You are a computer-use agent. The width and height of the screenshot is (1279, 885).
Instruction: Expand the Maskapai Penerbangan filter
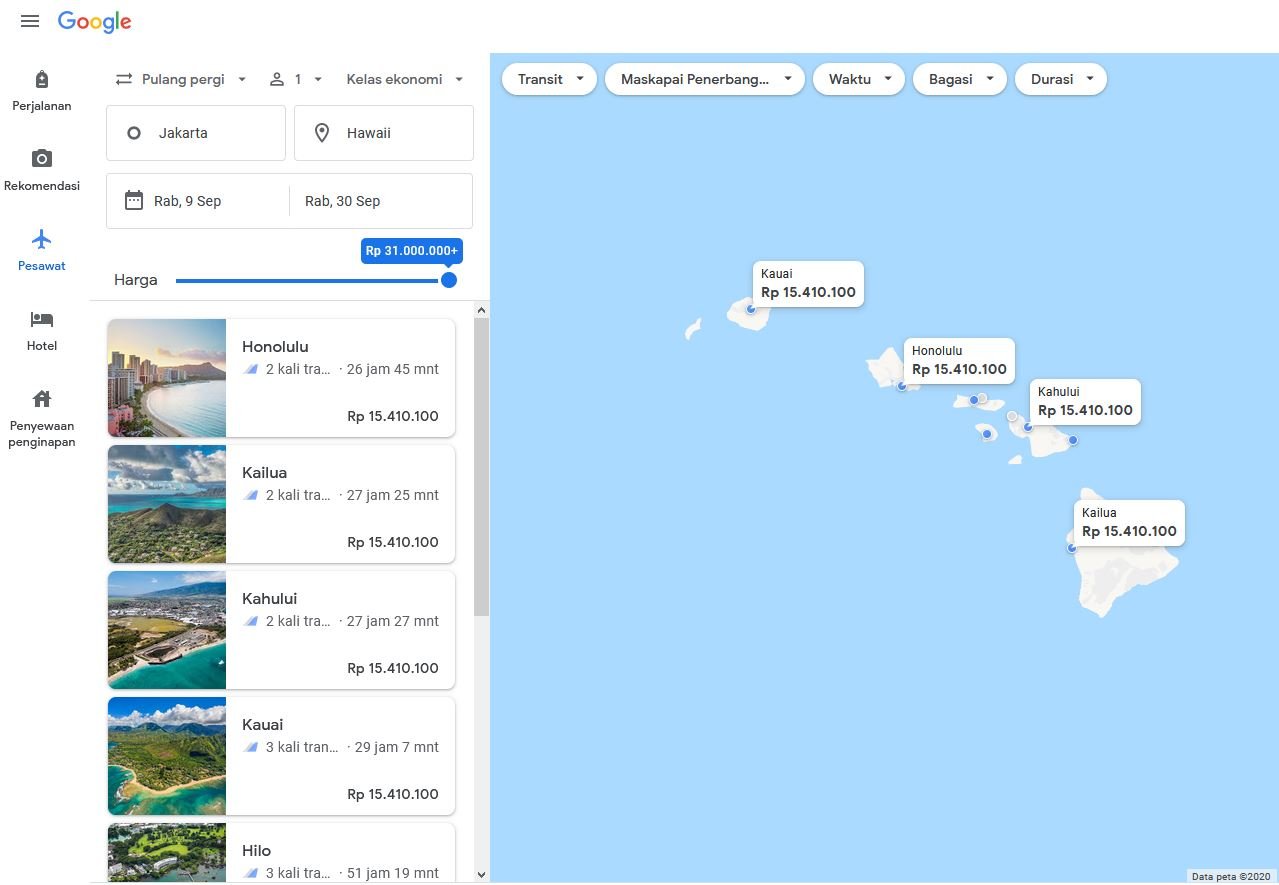[x=705, y=79]
